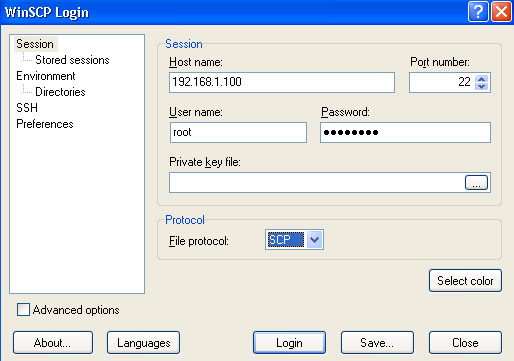The height and width of the screenshot is (361, 514).
Task: Click the SCP protocol value
Action: click(x=286, y=239)
